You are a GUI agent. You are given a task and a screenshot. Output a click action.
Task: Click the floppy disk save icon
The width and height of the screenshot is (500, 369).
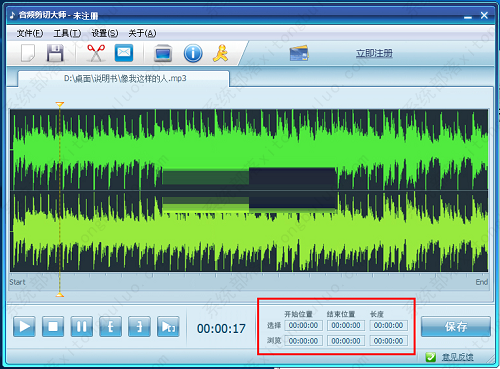55,53
